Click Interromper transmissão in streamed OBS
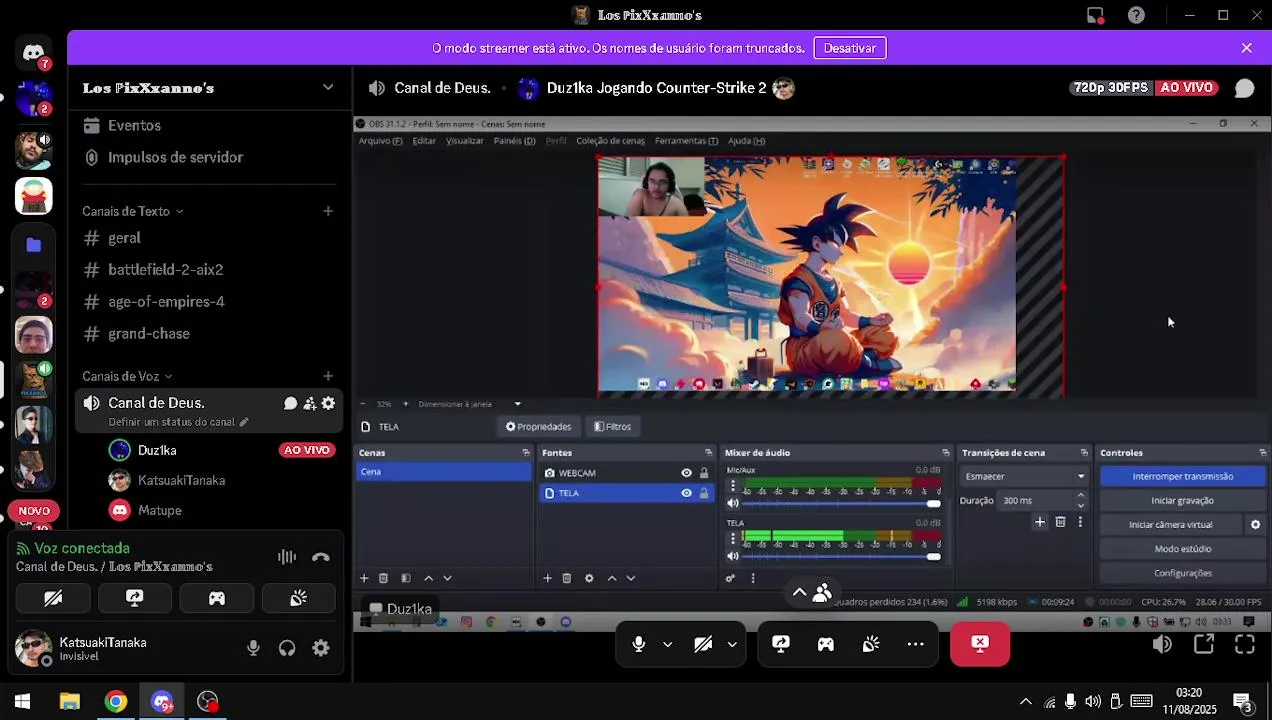 point(1182,477)
